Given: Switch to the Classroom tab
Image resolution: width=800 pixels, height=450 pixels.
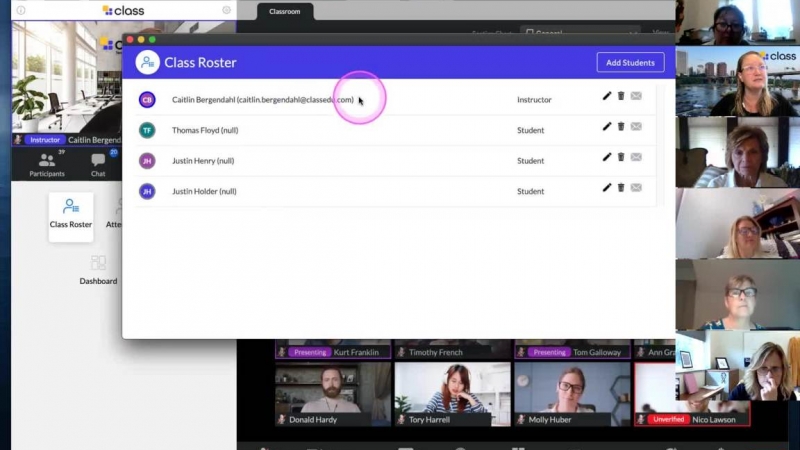Looking at the screenshot, I should [x=285, y=11].
